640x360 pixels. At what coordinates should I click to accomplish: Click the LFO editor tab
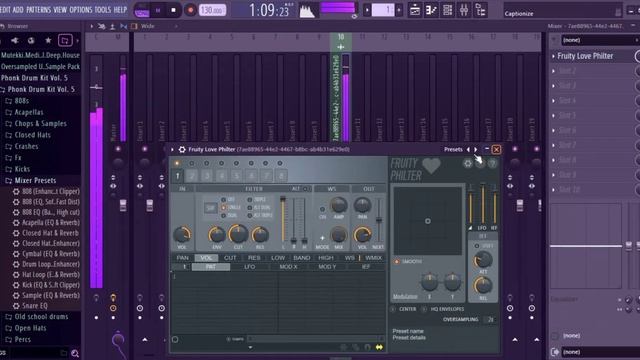(x=249, y=267)
